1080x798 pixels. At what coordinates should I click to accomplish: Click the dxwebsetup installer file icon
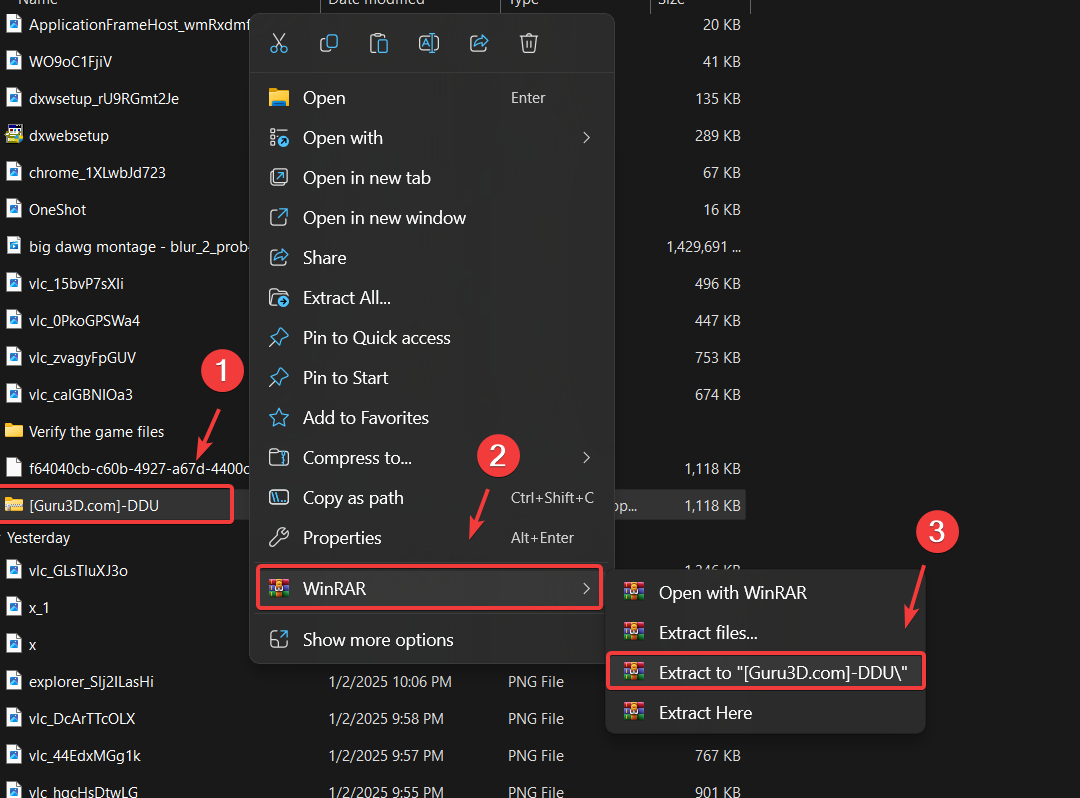tap(14, 135)
